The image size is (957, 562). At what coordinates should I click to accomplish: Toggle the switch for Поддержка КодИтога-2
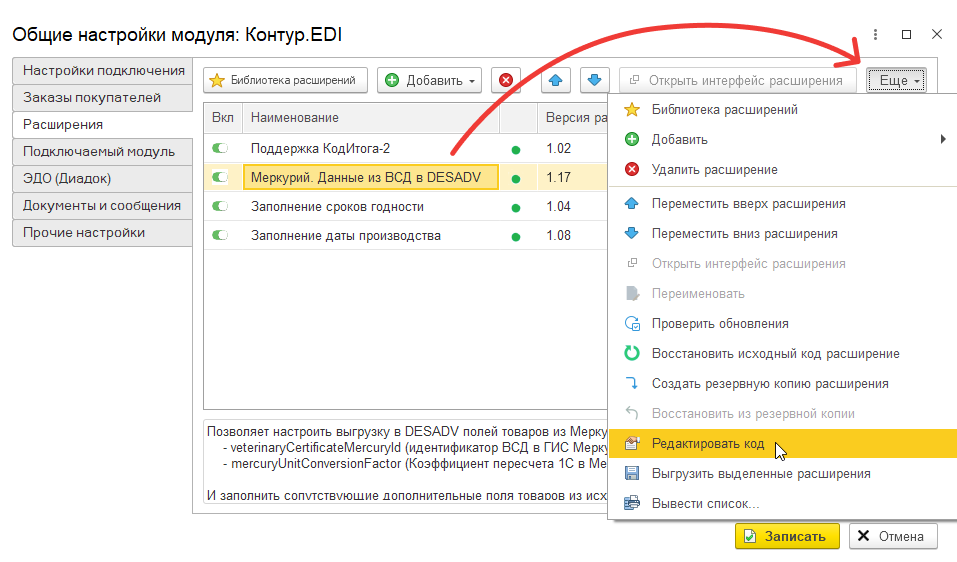[220, 148]
